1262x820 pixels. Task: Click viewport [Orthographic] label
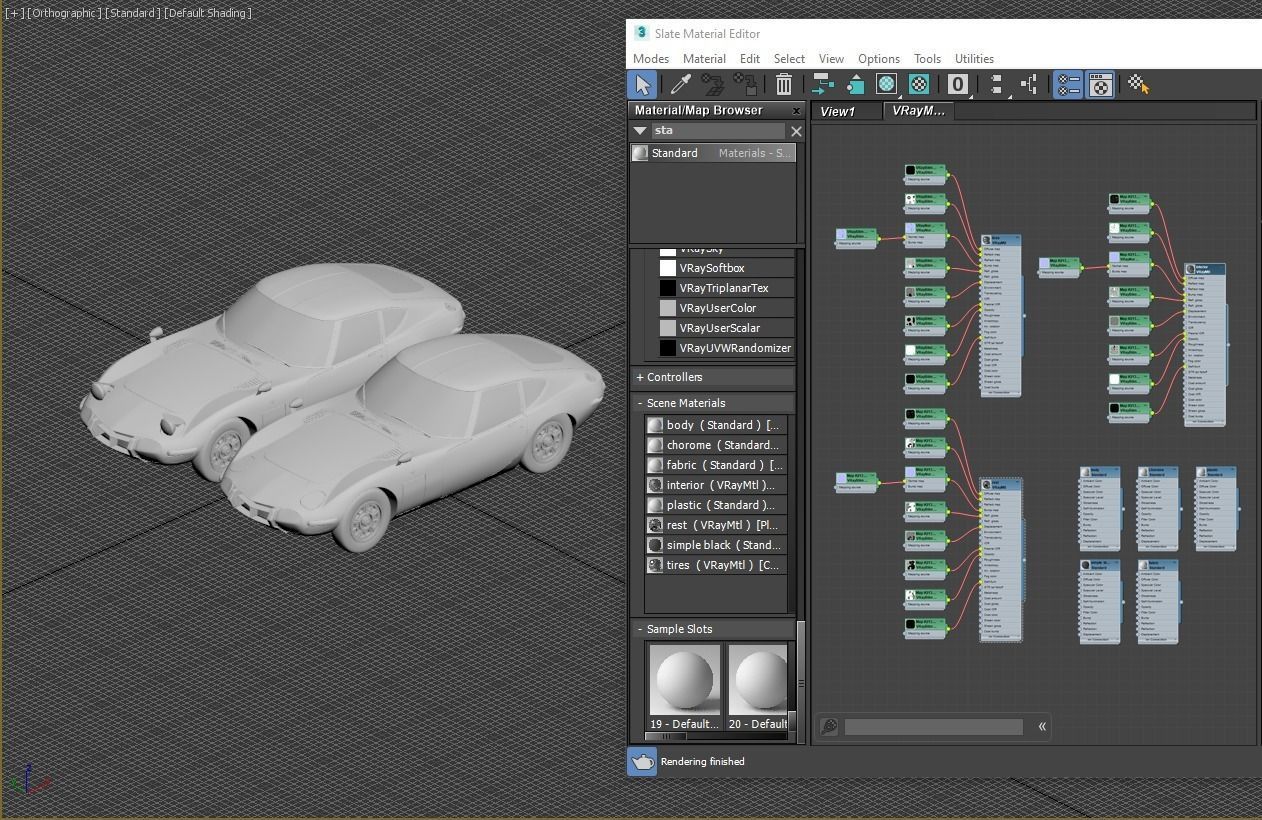click(x=64, y=13)
